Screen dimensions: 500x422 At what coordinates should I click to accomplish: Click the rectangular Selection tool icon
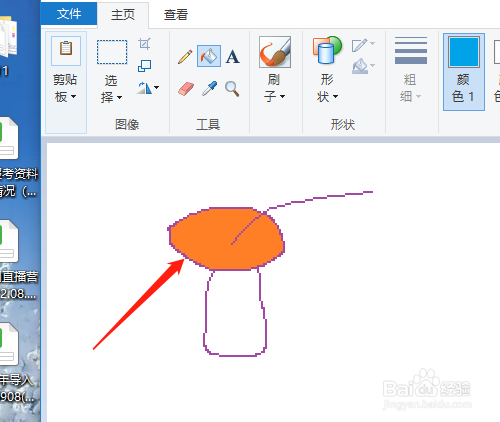coord(112,52)
